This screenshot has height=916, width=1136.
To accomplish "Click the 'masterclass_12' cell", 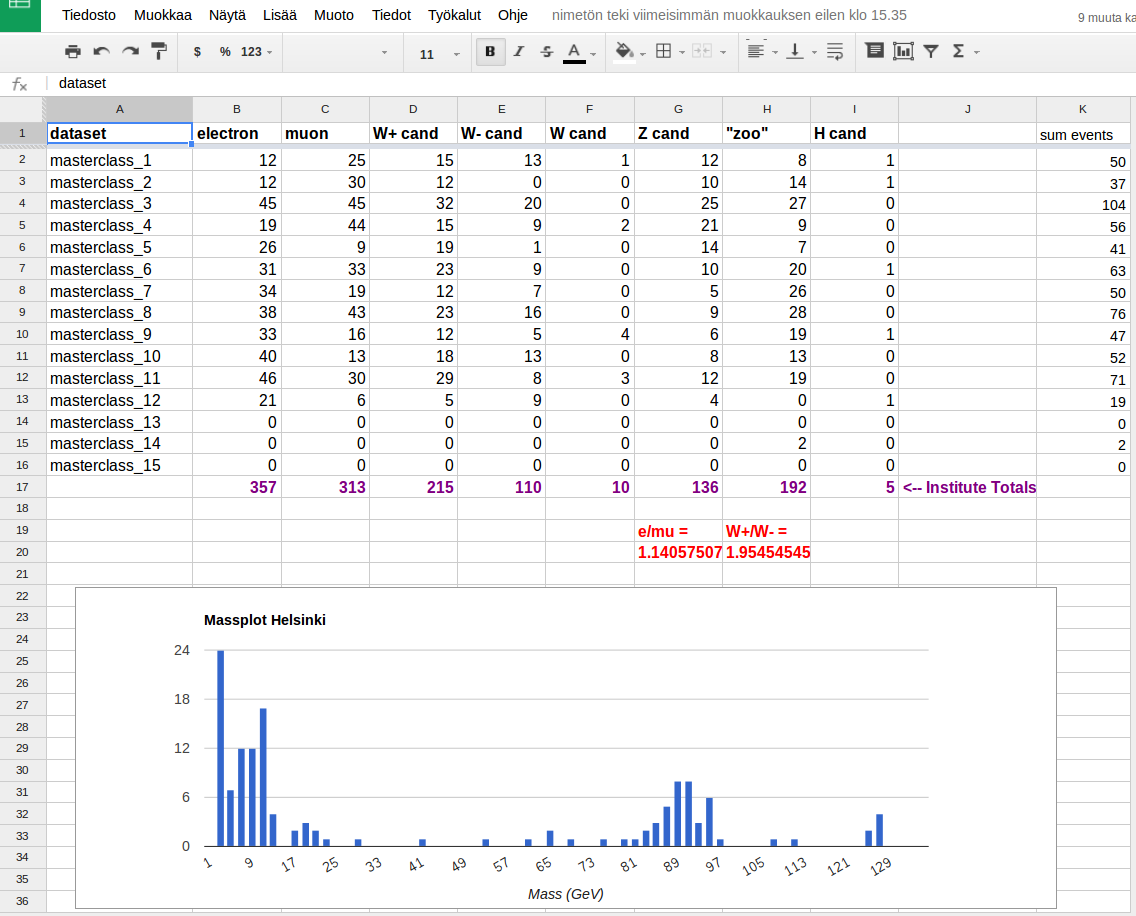I will click(x=120, y=400).
